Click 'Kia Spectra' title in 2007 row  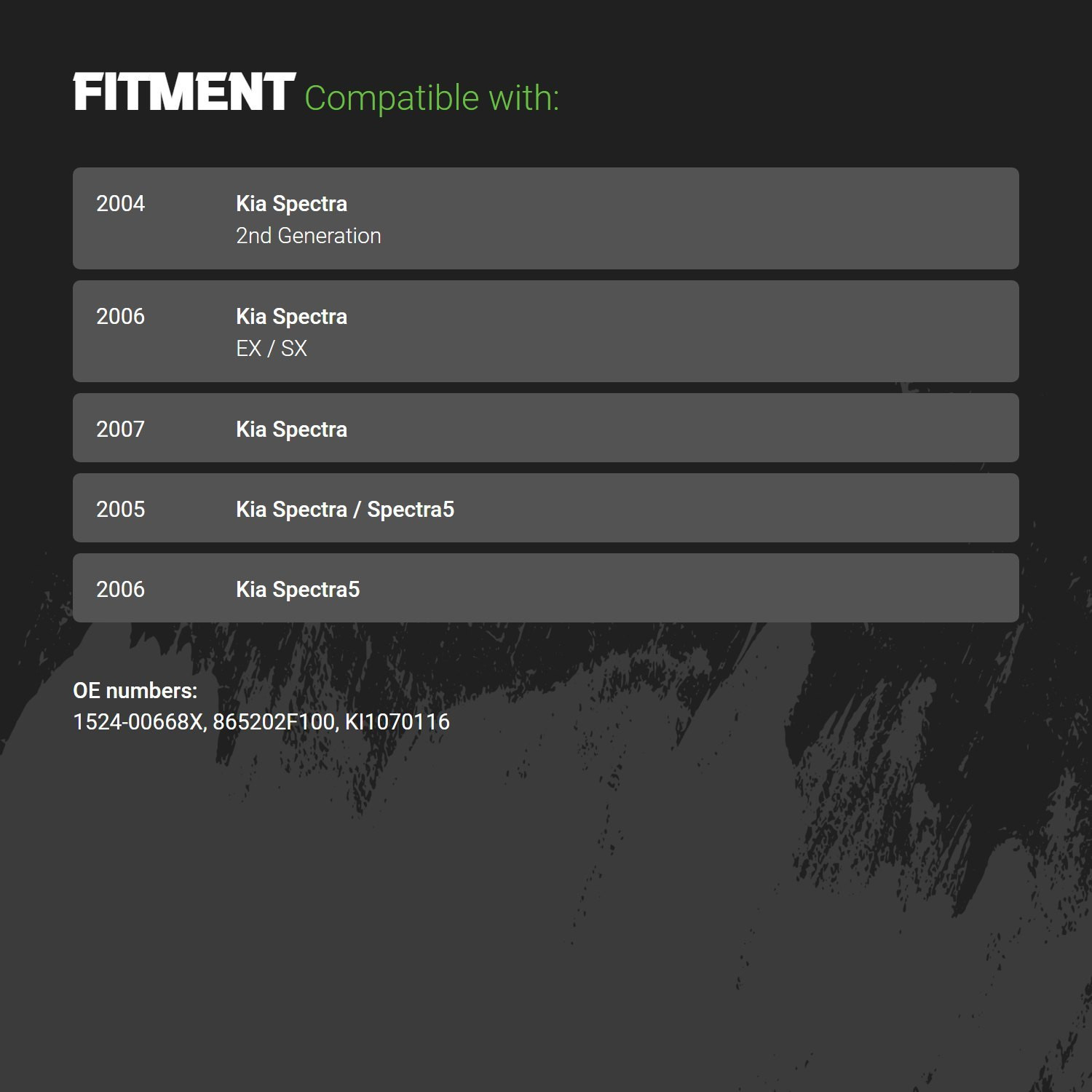click(291, 430)
